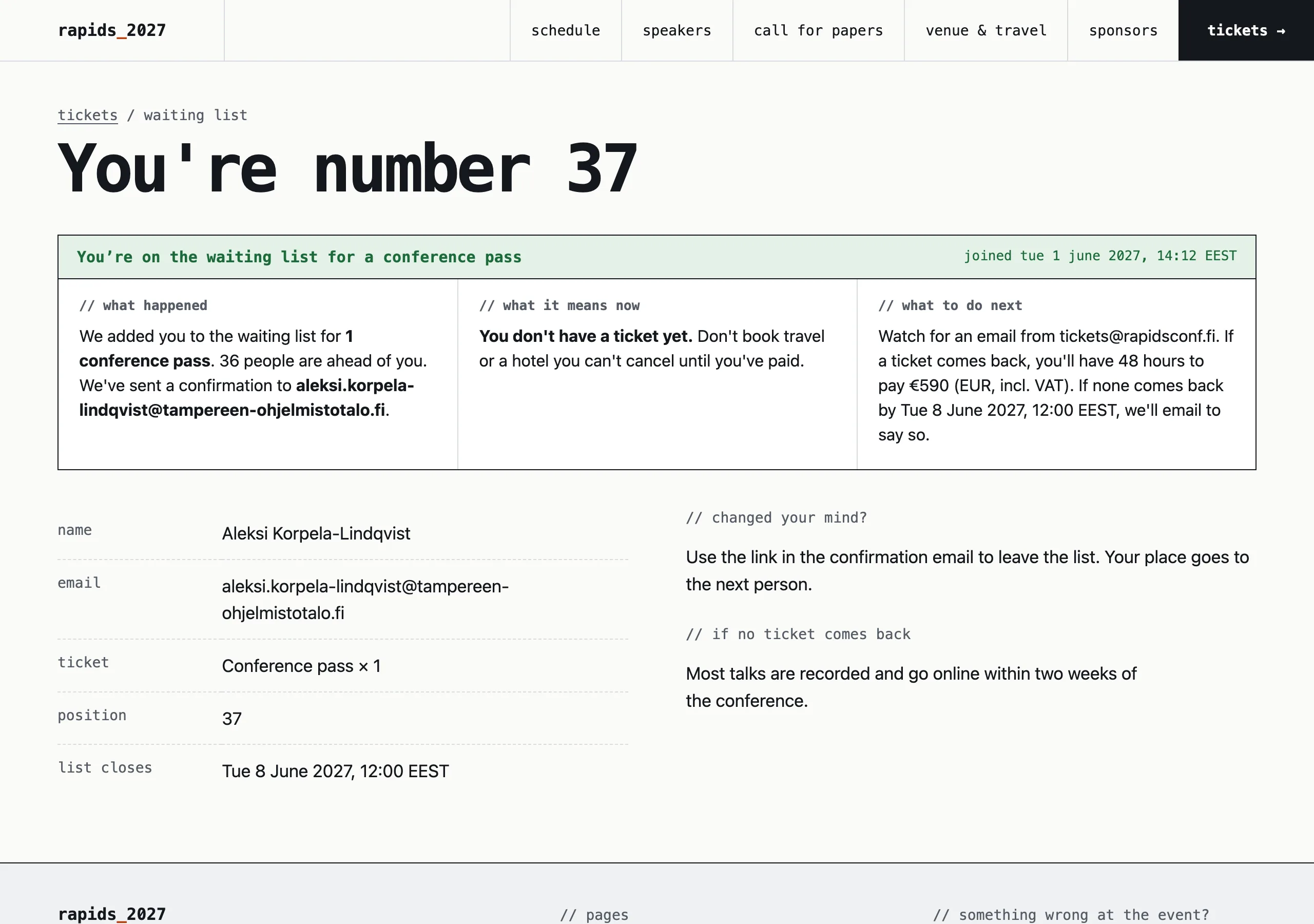Click the green waiting list banner title
The height and width of the screenshot is (924, 1314).
click(x=299, y=257)
